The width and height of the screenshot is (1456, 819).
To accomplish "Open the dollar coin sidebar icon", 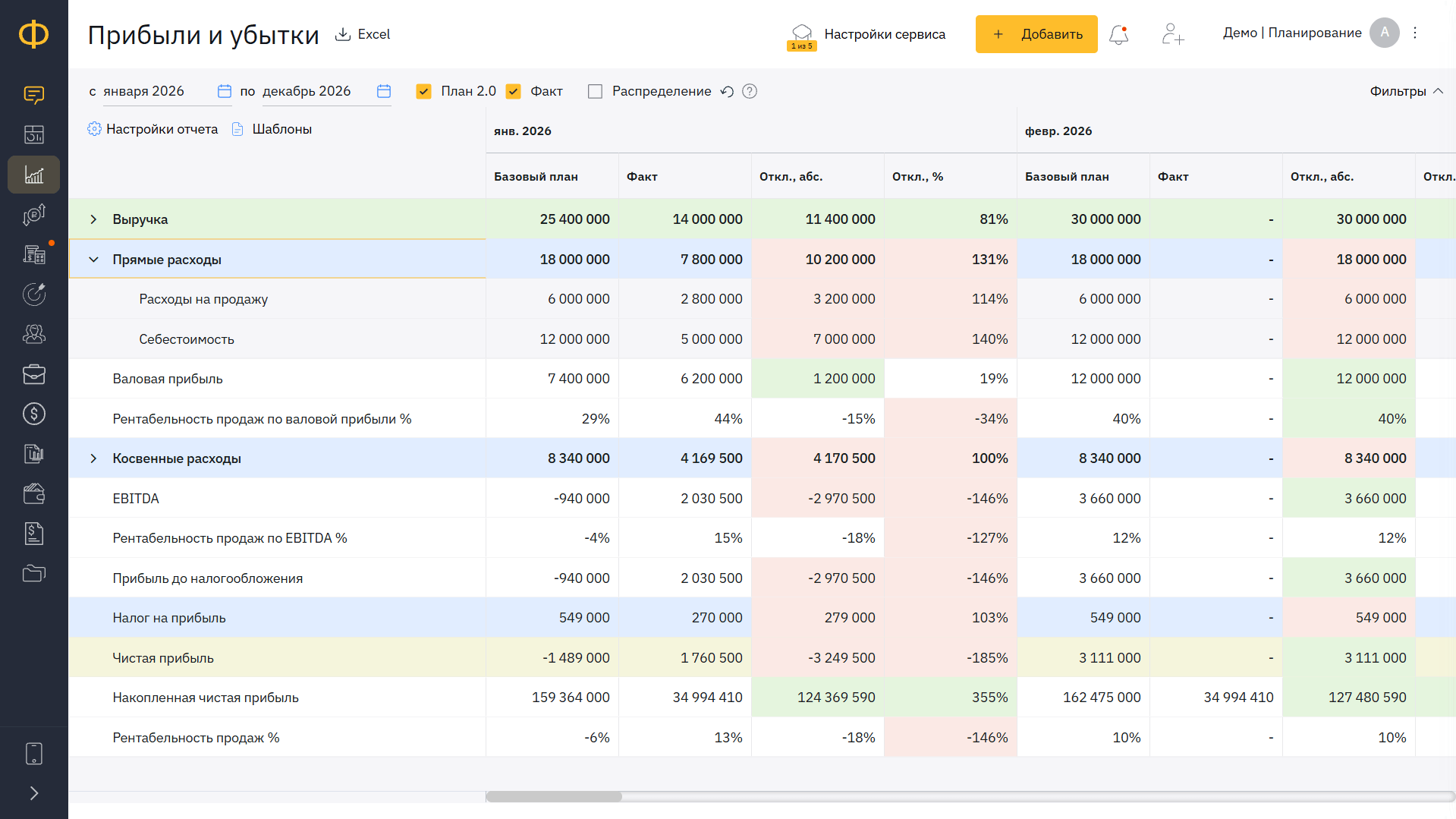I will [x=34, y=414].
